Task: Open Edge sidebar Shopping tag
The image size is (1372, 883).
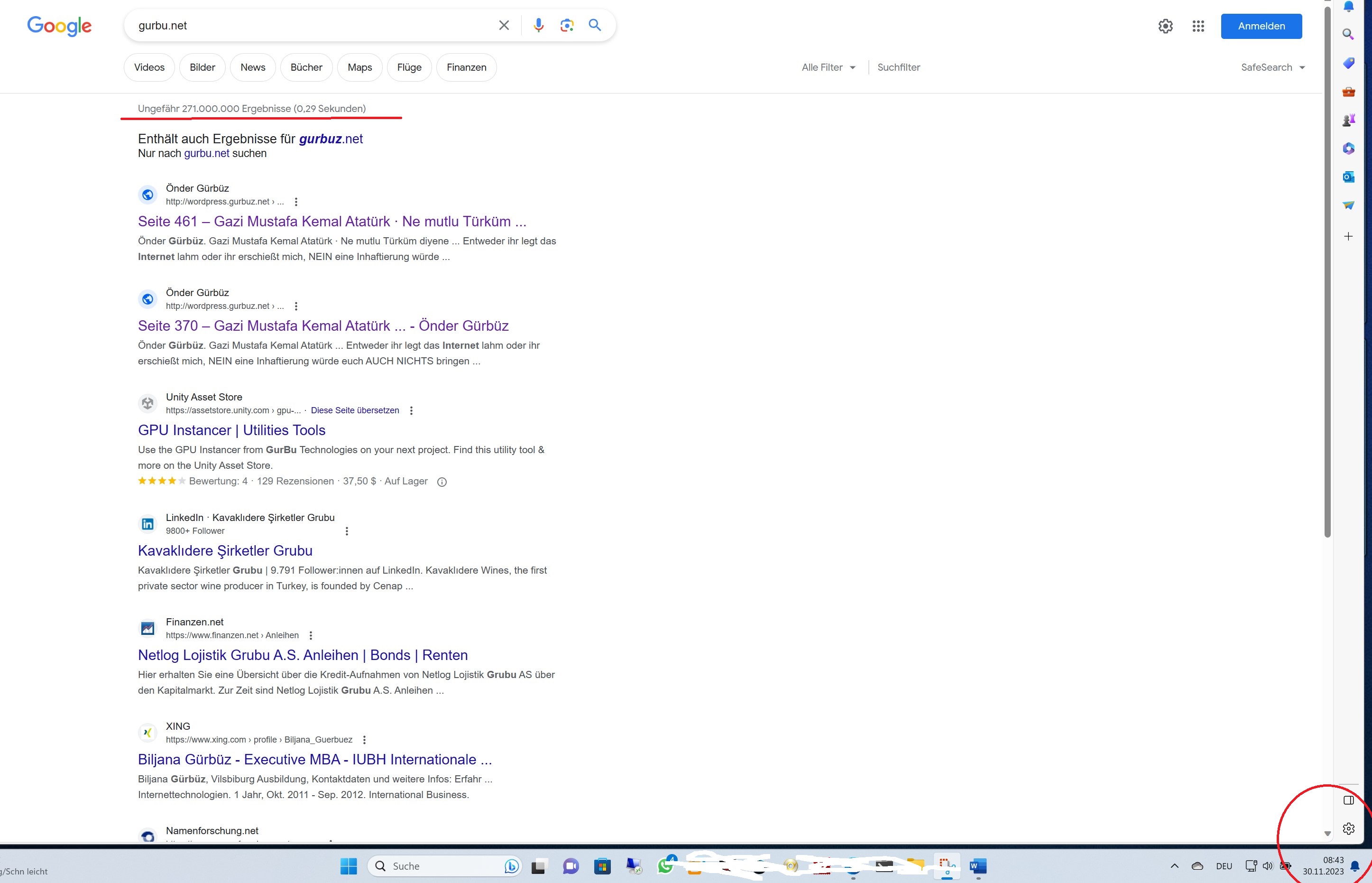Action: pyautogui.click(x=1348, y=63)
